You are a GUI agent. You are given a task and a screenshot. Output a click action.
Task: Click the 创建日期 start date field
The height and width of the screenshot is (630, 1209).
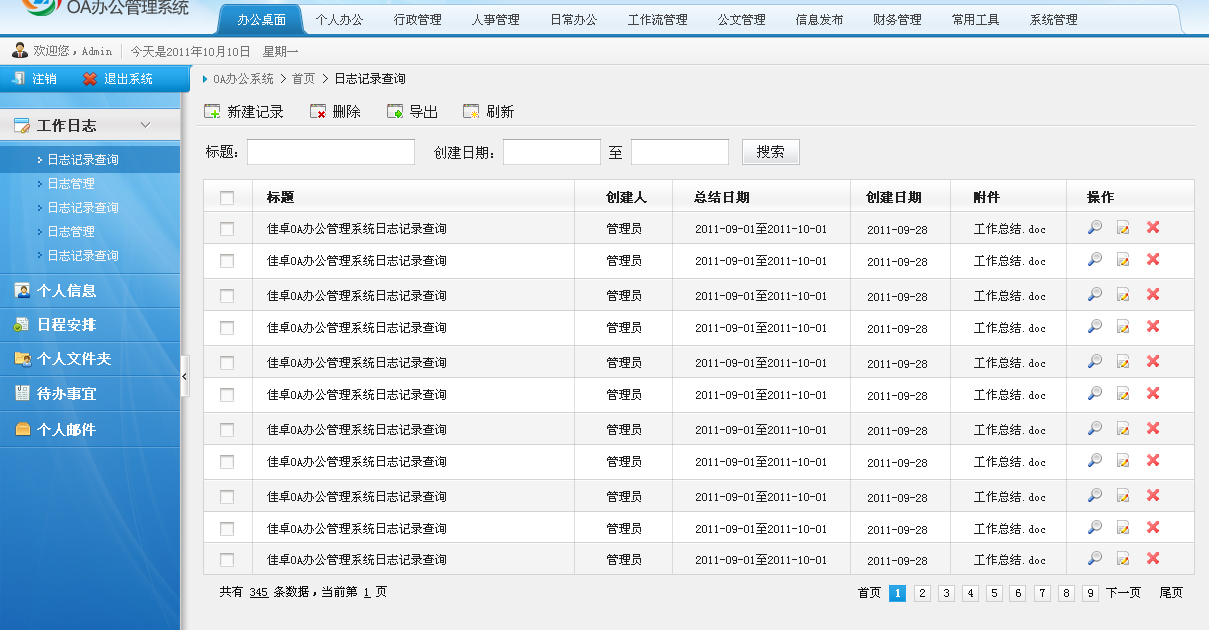(552, 152)
